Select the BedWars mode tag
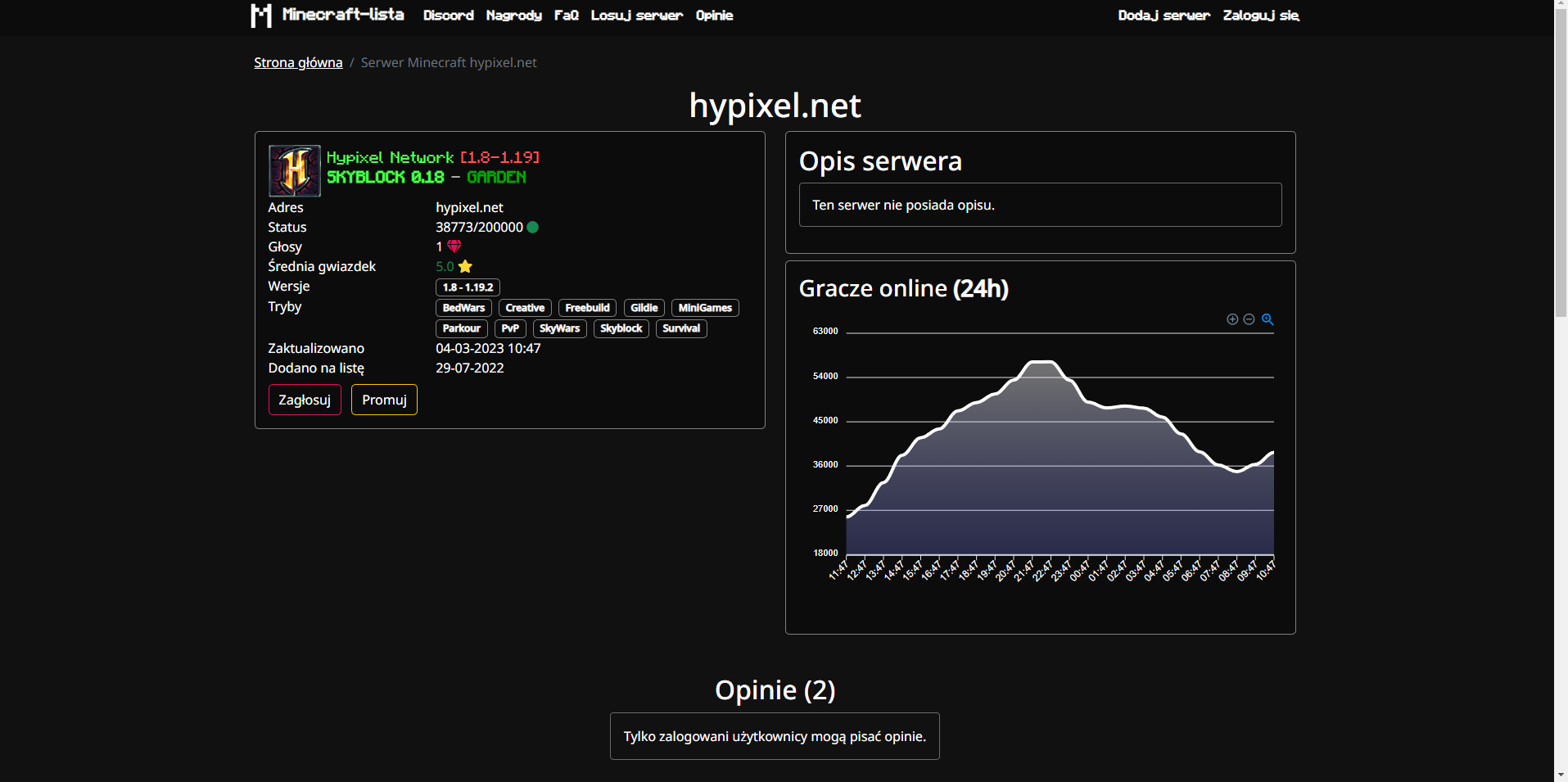This screenshot has height=782, width=1568. pos(463,308)
